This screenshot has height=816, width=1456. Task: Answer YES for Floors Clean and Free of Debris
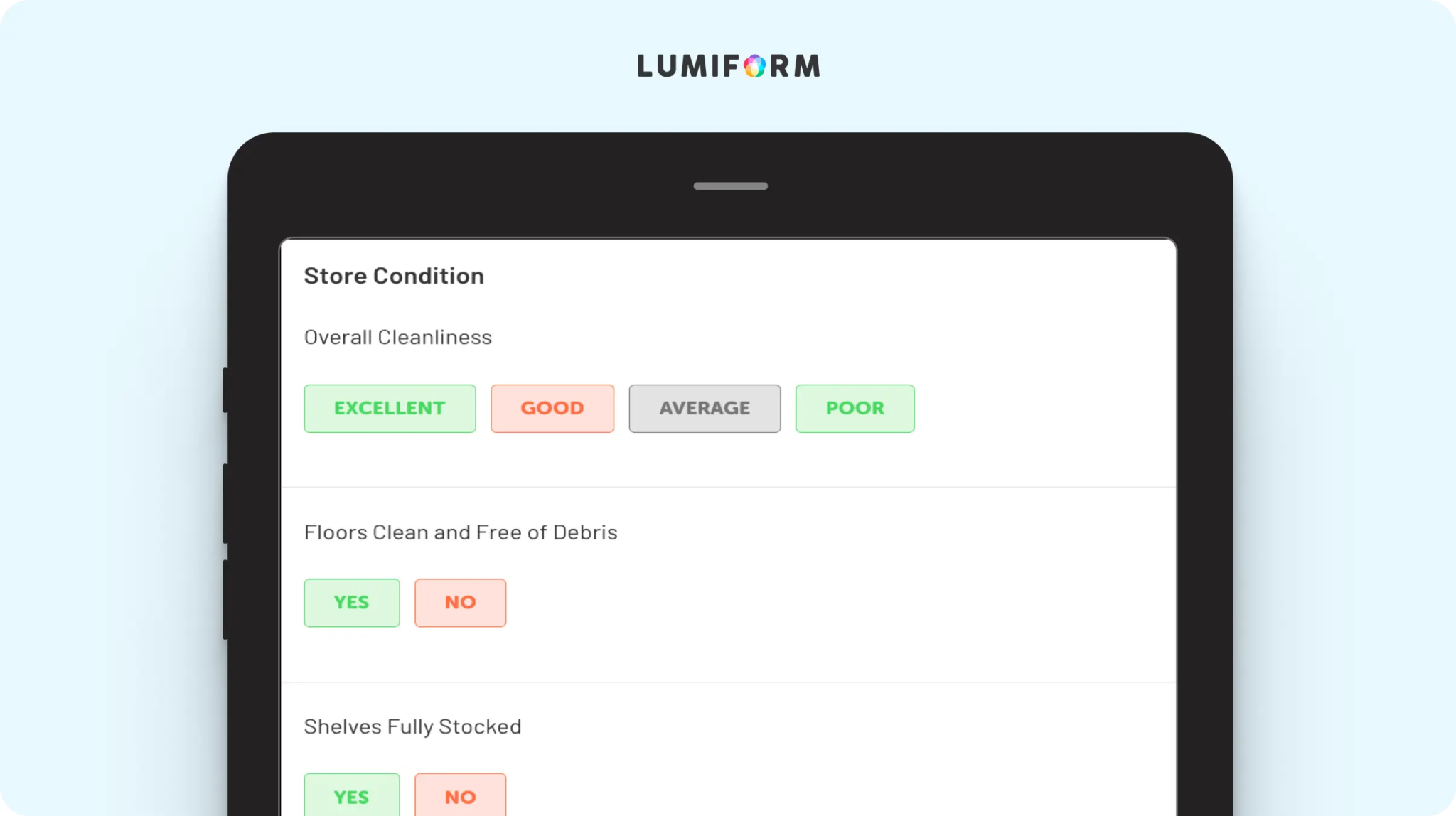point(352,603)
